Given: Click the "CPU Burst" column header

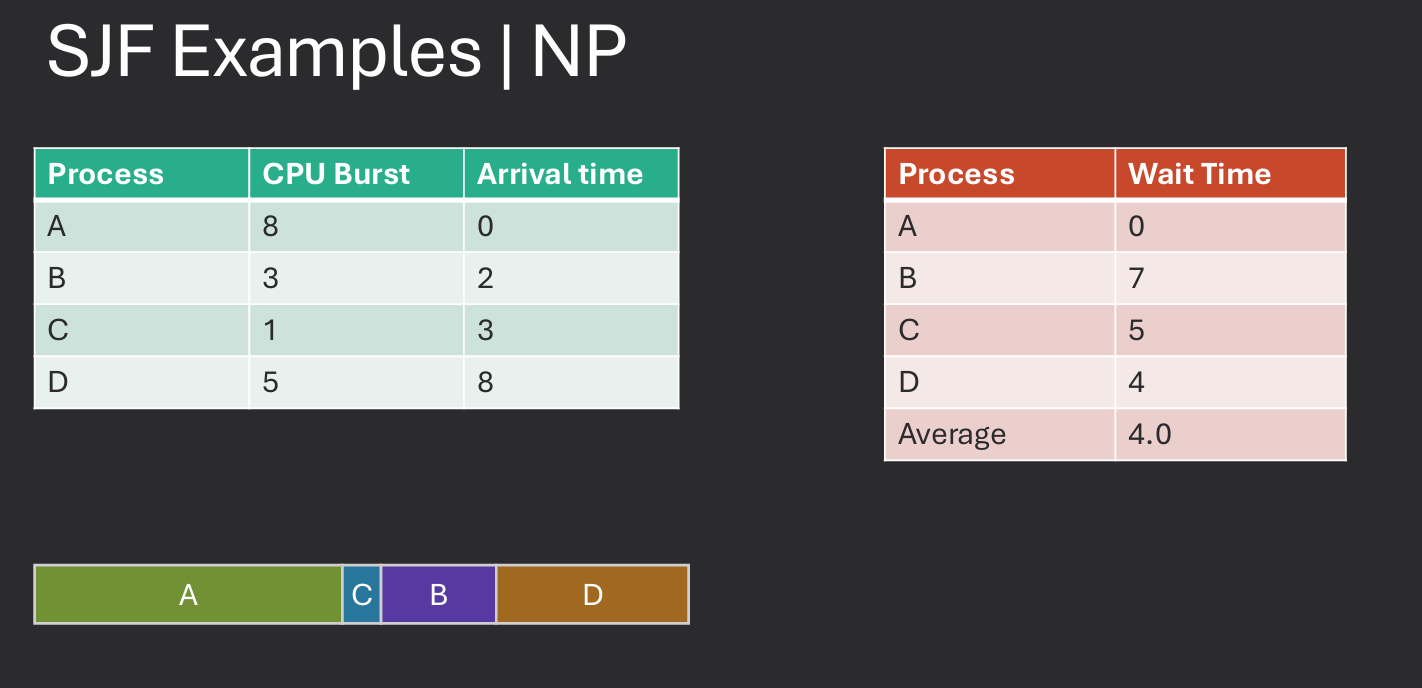Looking at the screenshot, I should [x=356, y=174].
